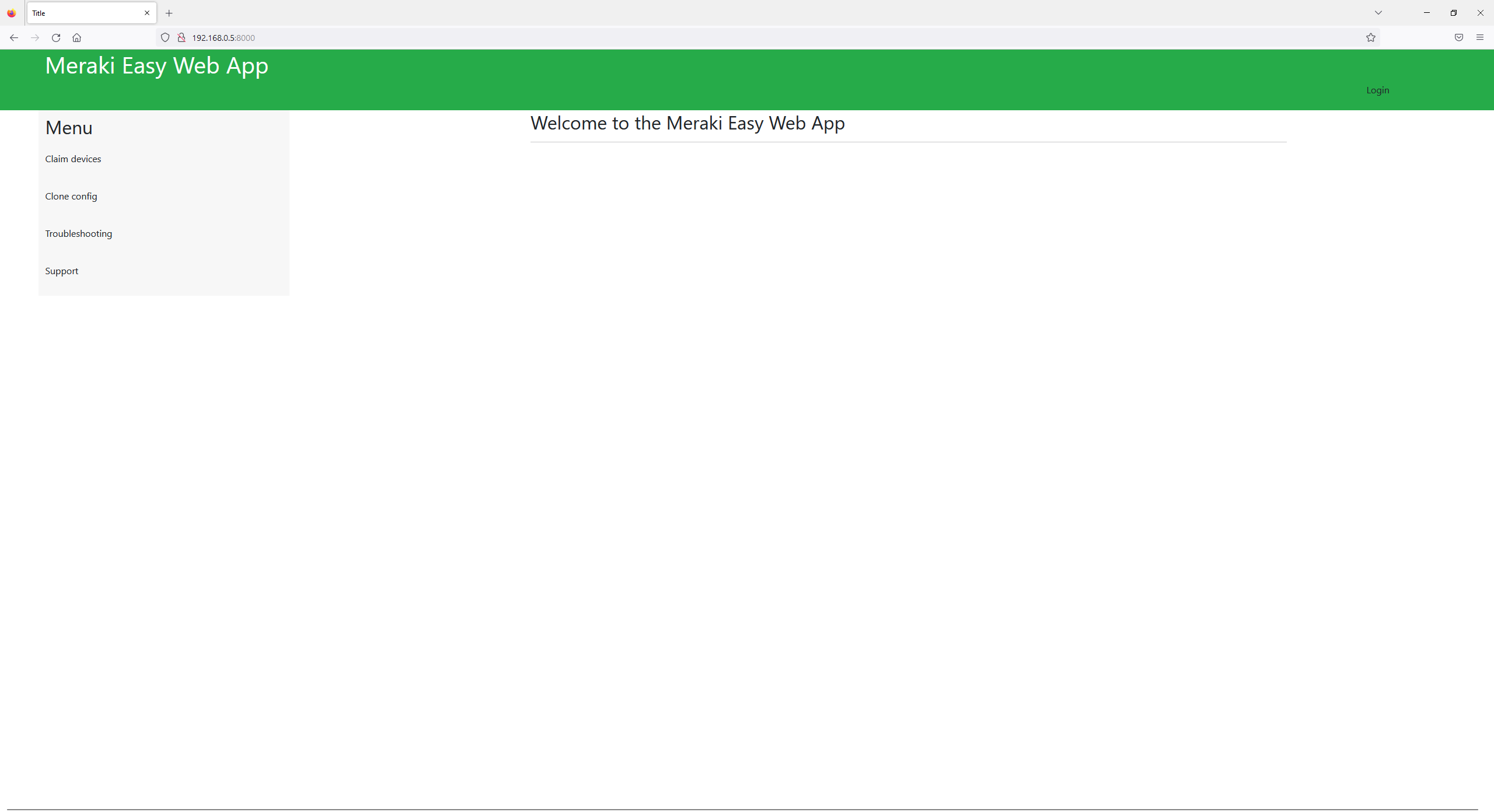The height and width of the screenshot is (812, 1494).
Task: Open the tracking protection shield icon
Action: coord(165,37)
